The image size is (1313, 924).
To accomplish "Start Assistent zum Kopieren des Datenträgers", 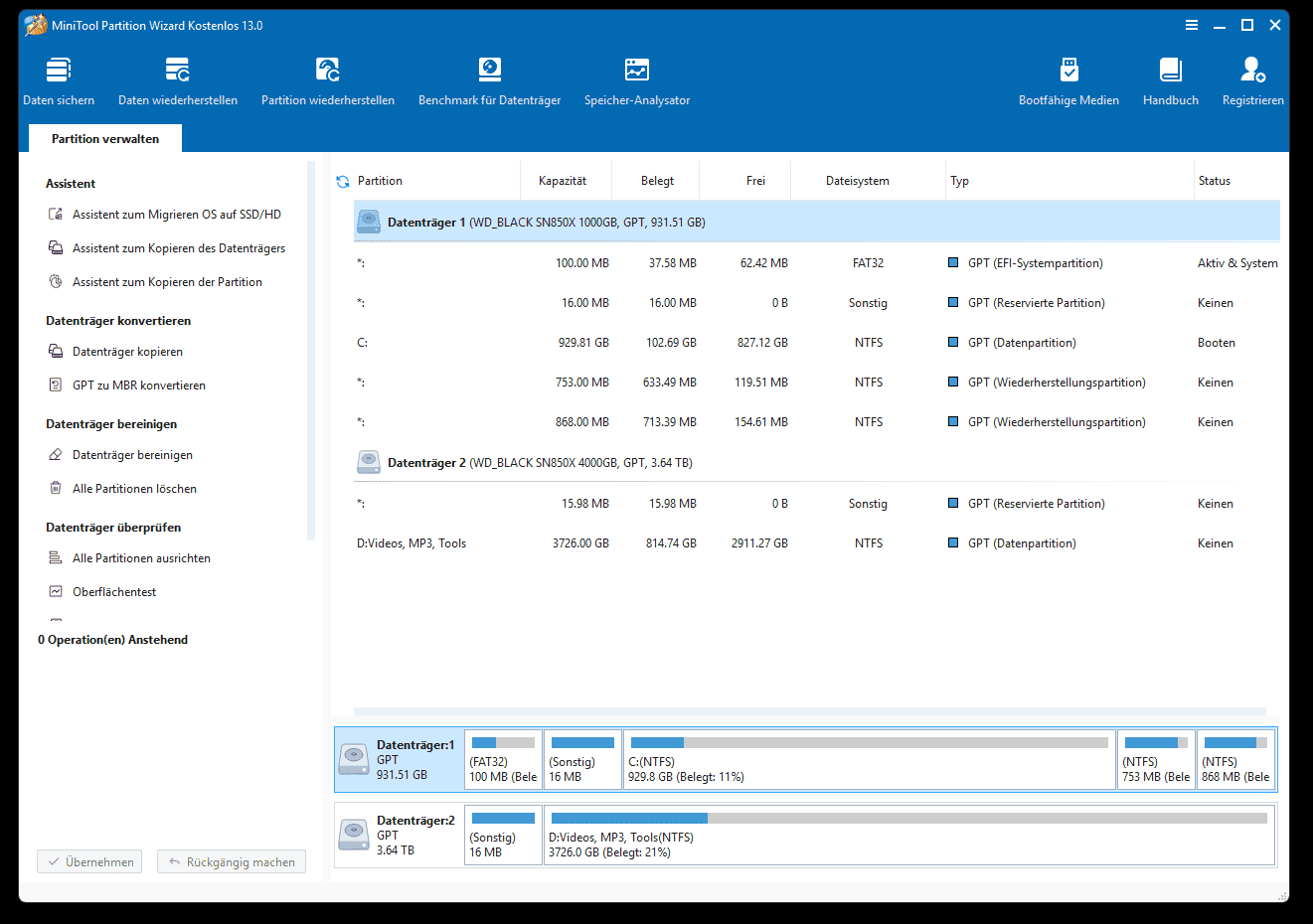I will point(167,248).
